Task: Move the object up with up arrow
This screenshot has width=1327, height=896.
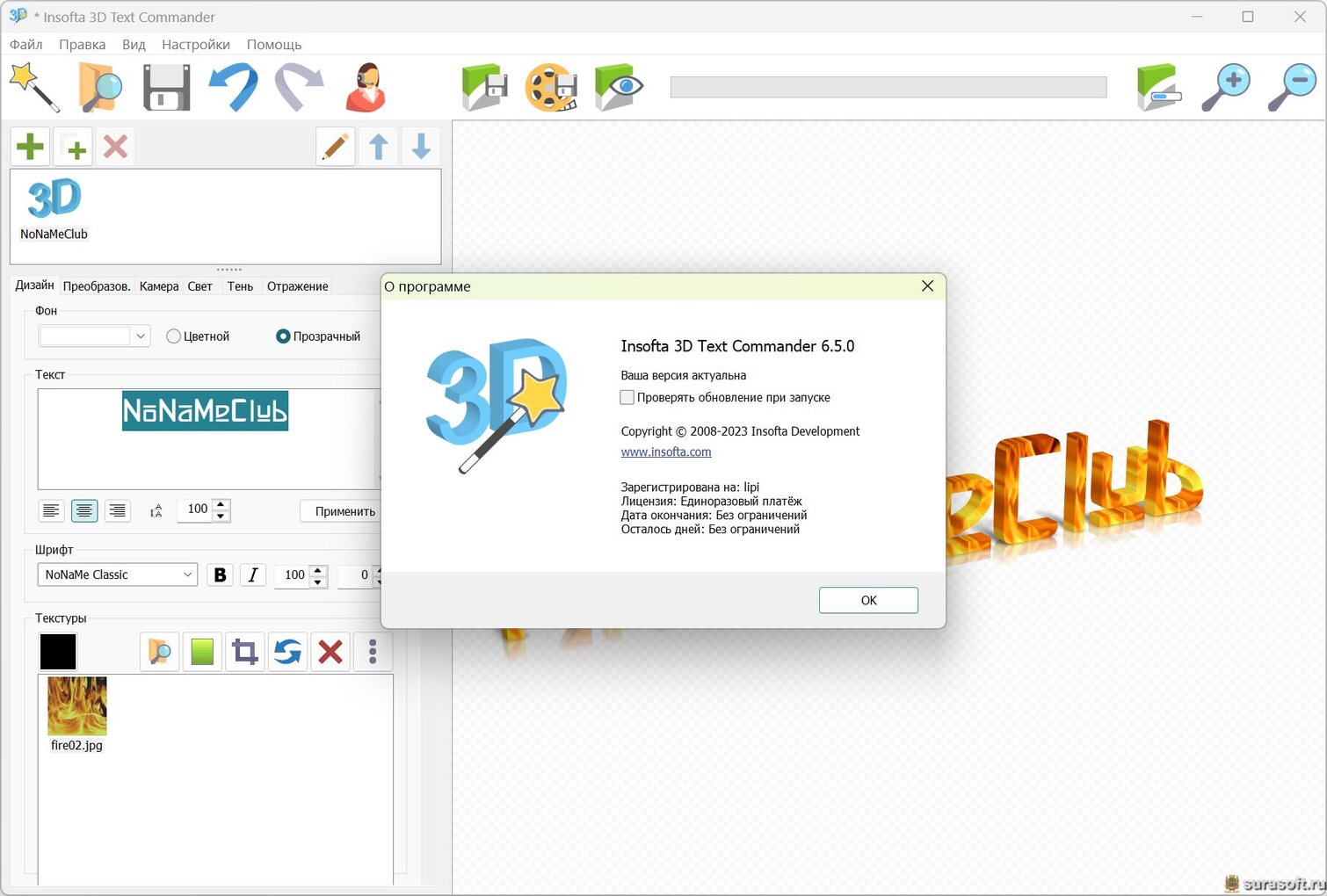Action: tap(379, 147)
